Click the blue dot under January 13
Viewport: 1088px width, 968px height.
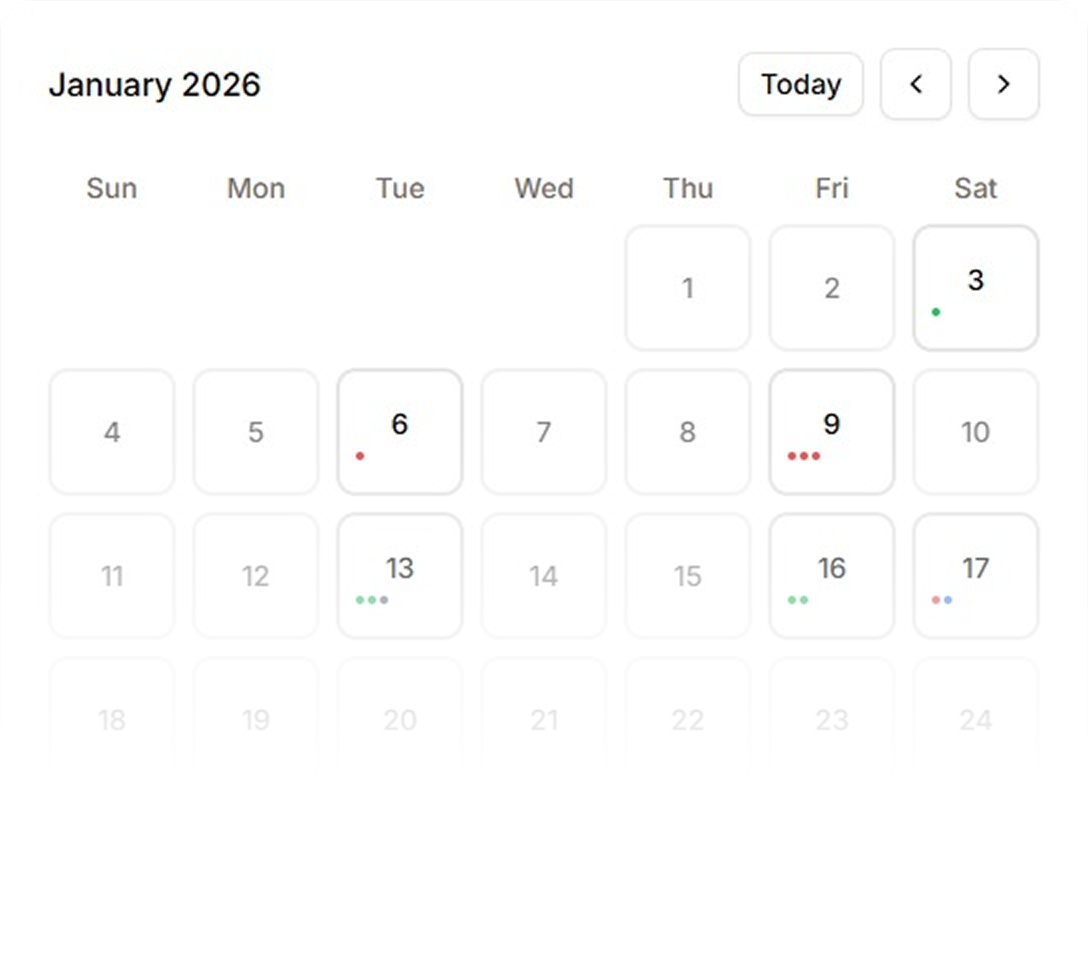[x=385, y=600]
